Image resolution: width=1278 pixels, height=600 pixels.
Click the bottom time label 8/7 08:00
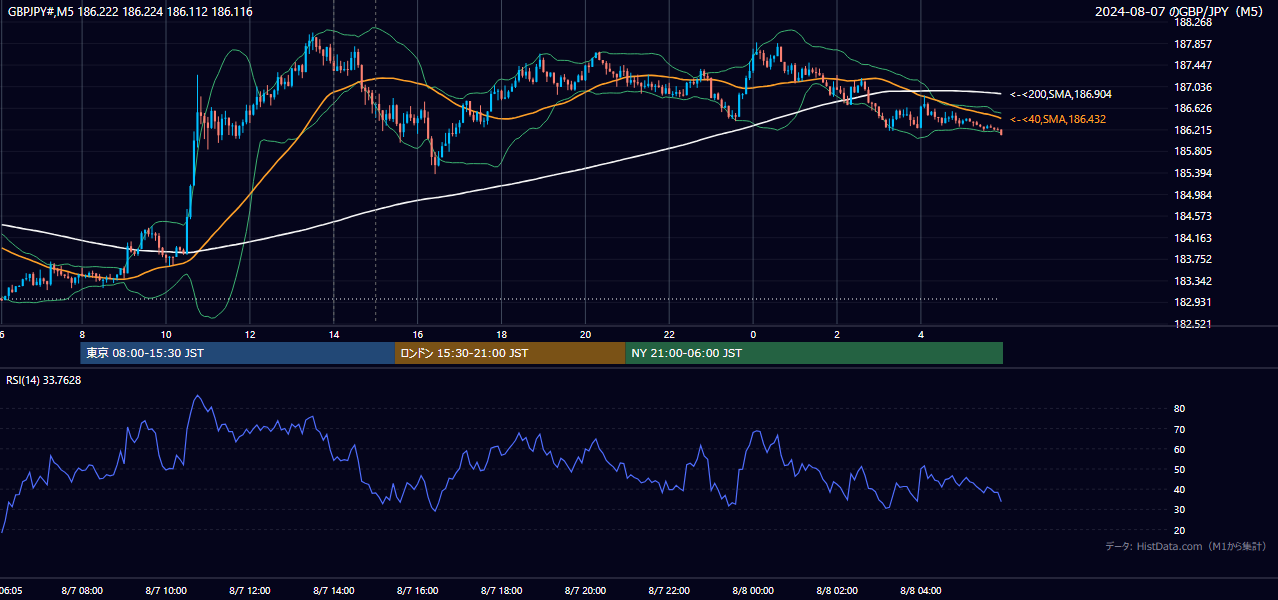81,591
